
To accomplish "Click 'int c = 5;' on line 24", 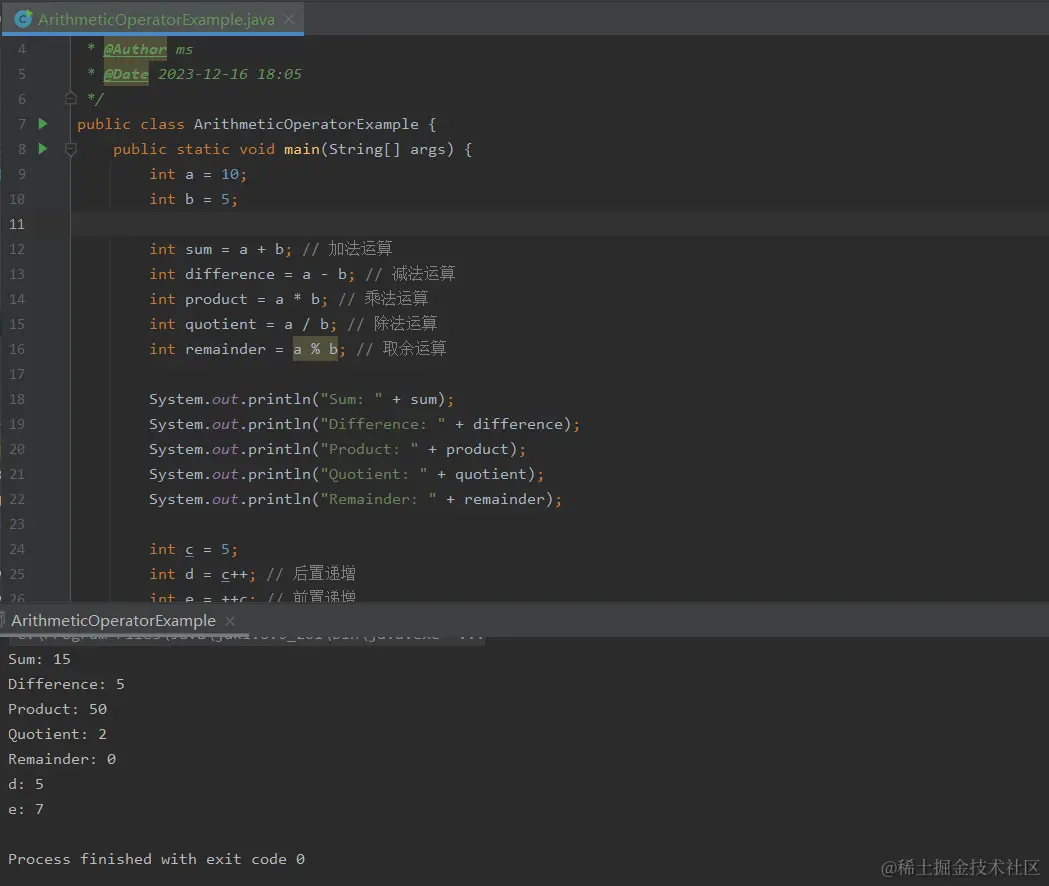I will [x=193, y=549].
